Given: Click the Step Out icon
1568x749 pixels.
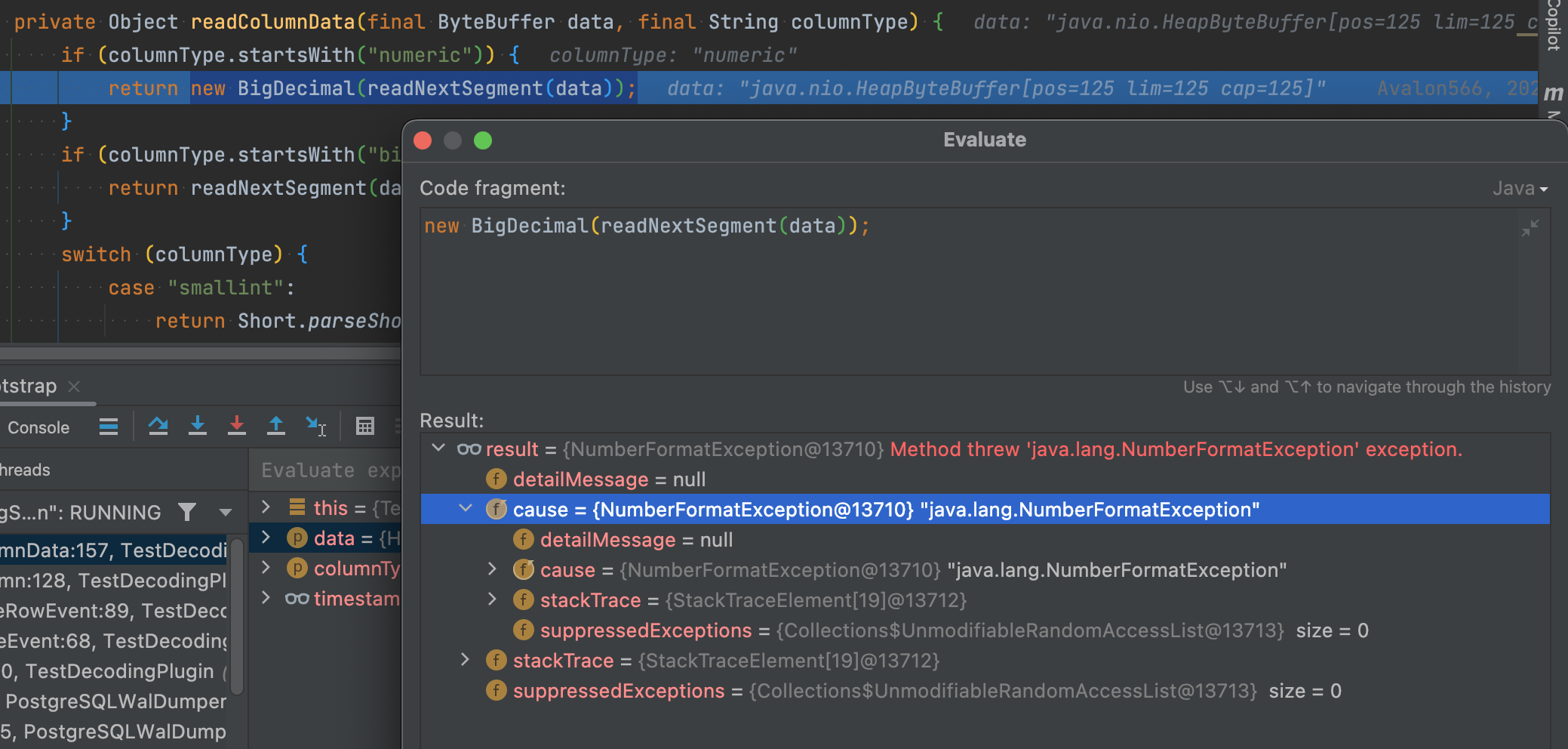Looking at the screenshot, I should click(x=276, y=427).
